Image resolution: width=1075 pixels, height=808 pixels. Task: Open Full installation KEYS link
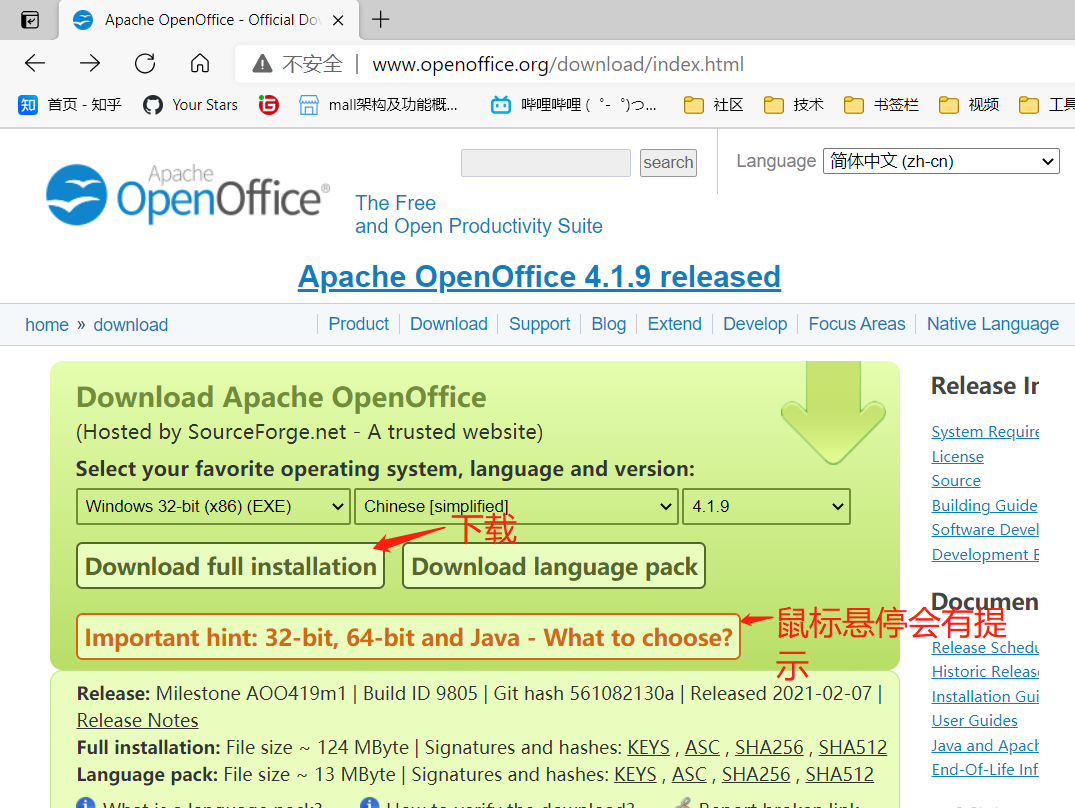pyautogui.click(x=649, y=748)
